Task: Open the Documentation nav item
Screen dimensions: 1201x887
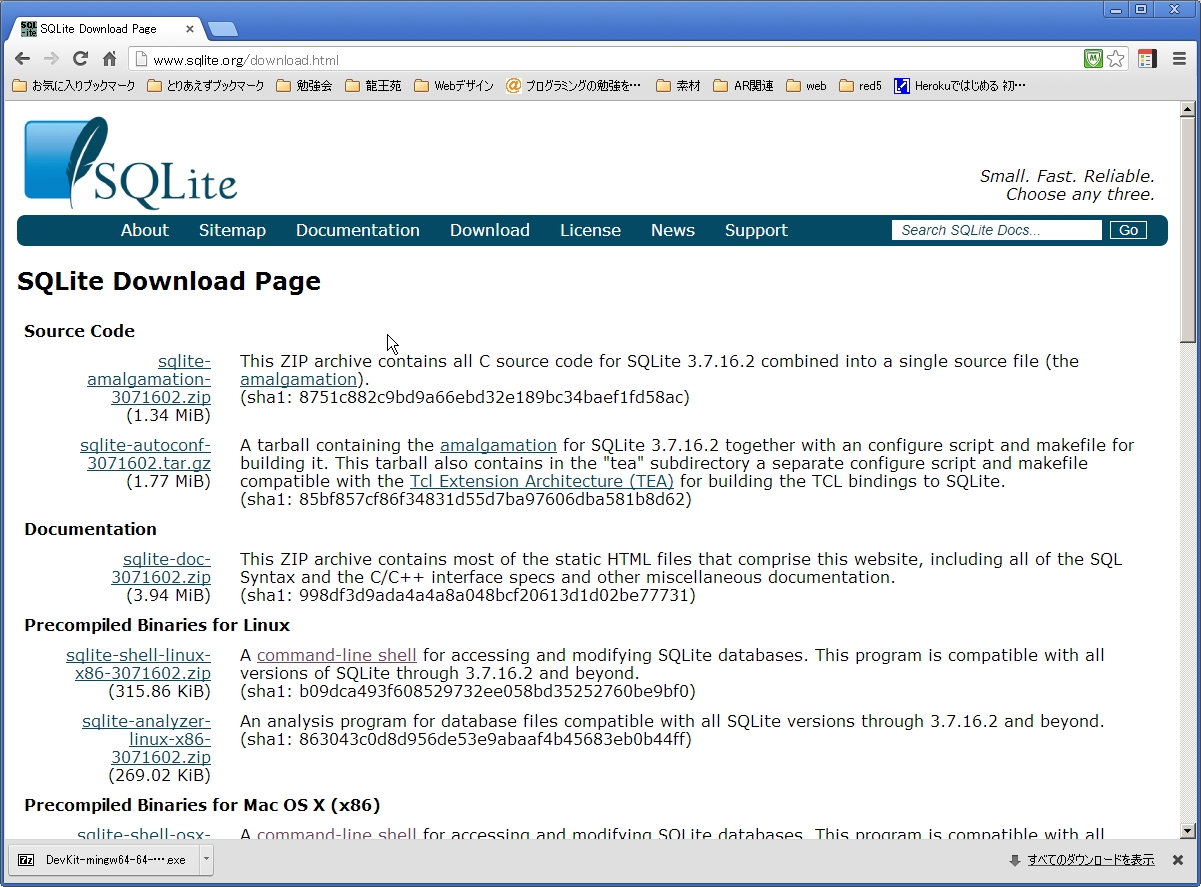Action: click(x=358, y=230)
